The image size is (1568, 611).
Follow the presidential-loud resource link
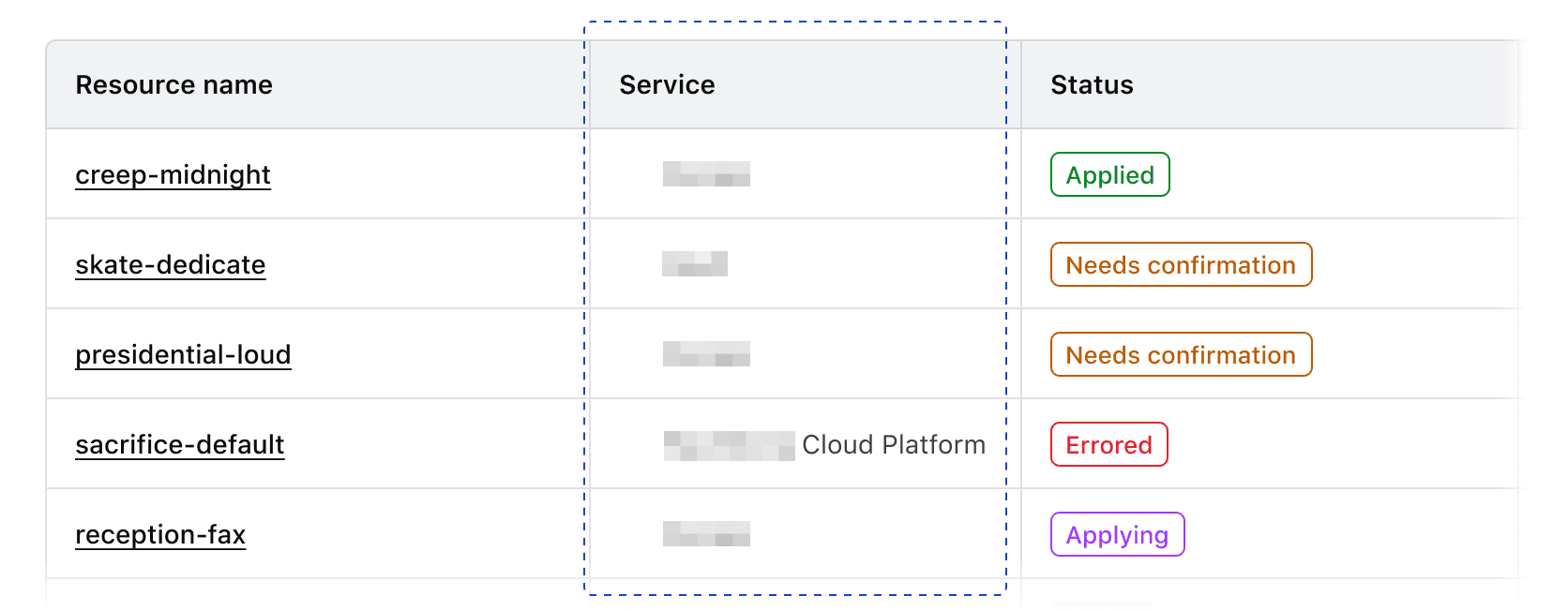[x=183, y=355]
